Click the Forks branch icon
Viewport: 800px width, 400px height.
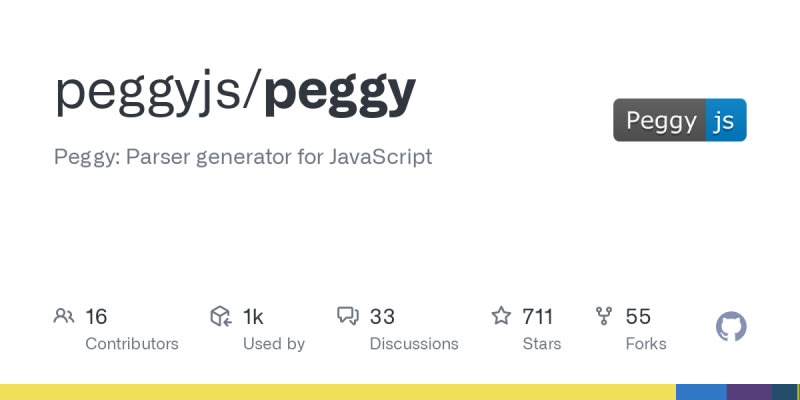coord(604,317)
